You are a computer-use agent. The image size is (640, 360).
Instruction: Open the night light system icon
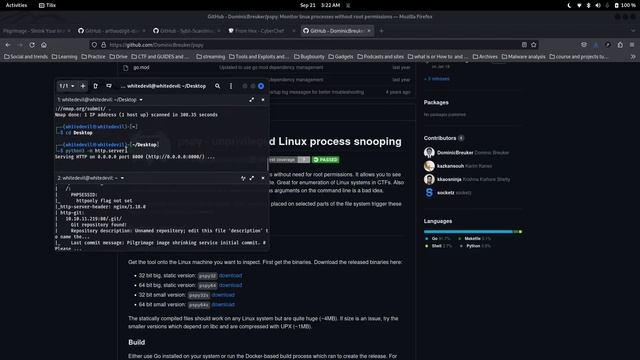click(569, 5)
